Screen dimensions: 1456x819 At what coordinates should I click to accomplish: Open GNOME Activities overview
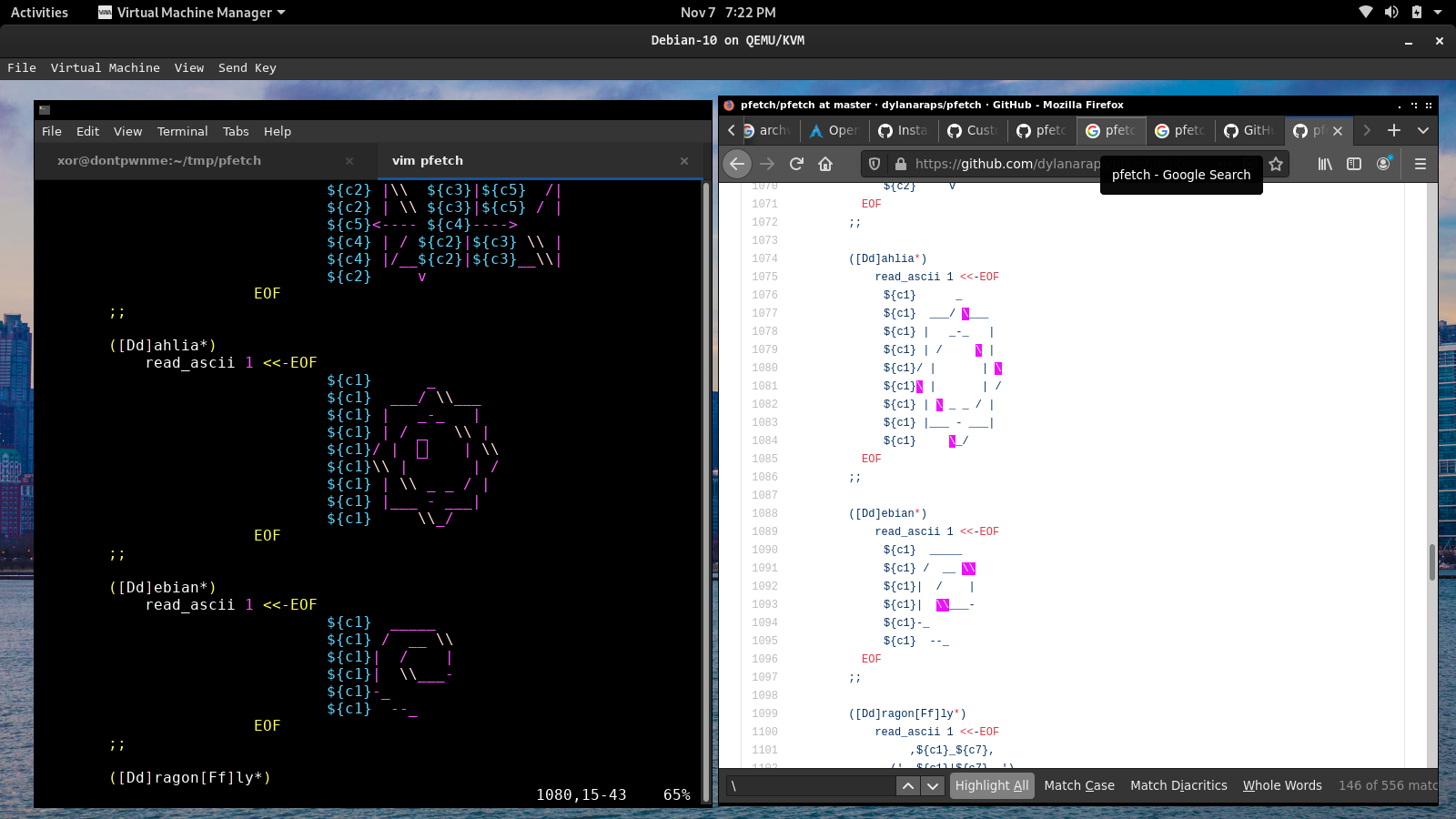(x=39, y=12)
